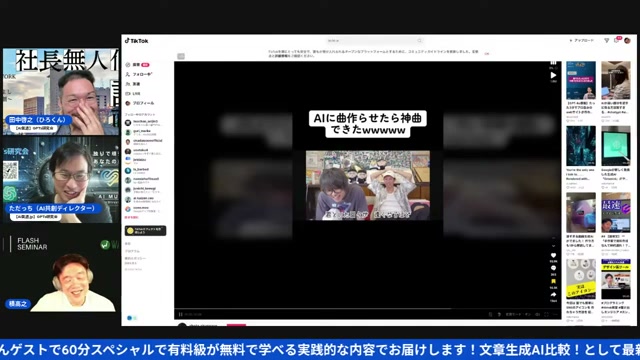
Task: Share the video with arrow icon
Action: point(553,294)
